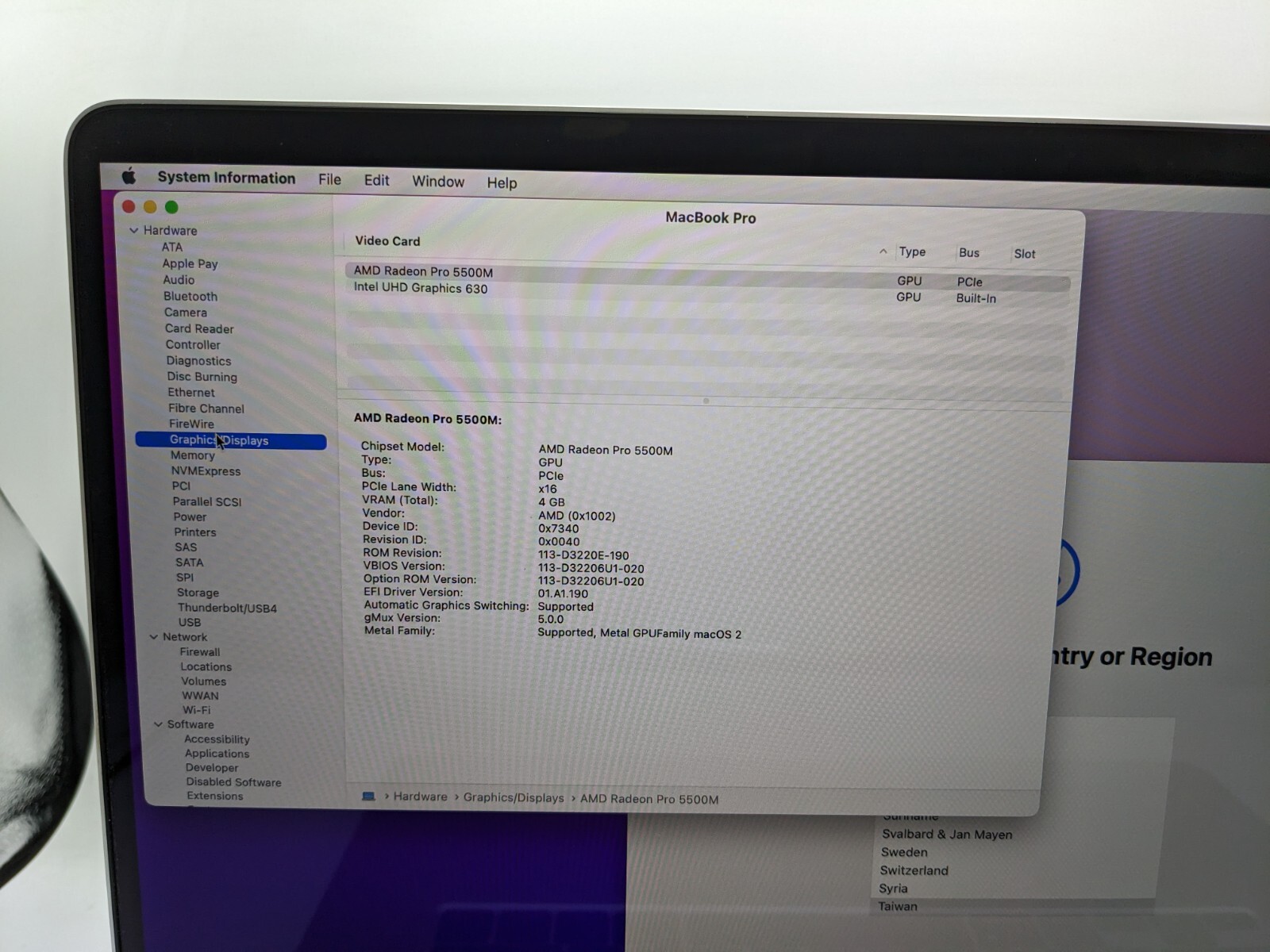This screenshot has width=1270, height=952.
Task: Select the Intel UHD Graphics 630 row
Action: click(x=707, y=293)
